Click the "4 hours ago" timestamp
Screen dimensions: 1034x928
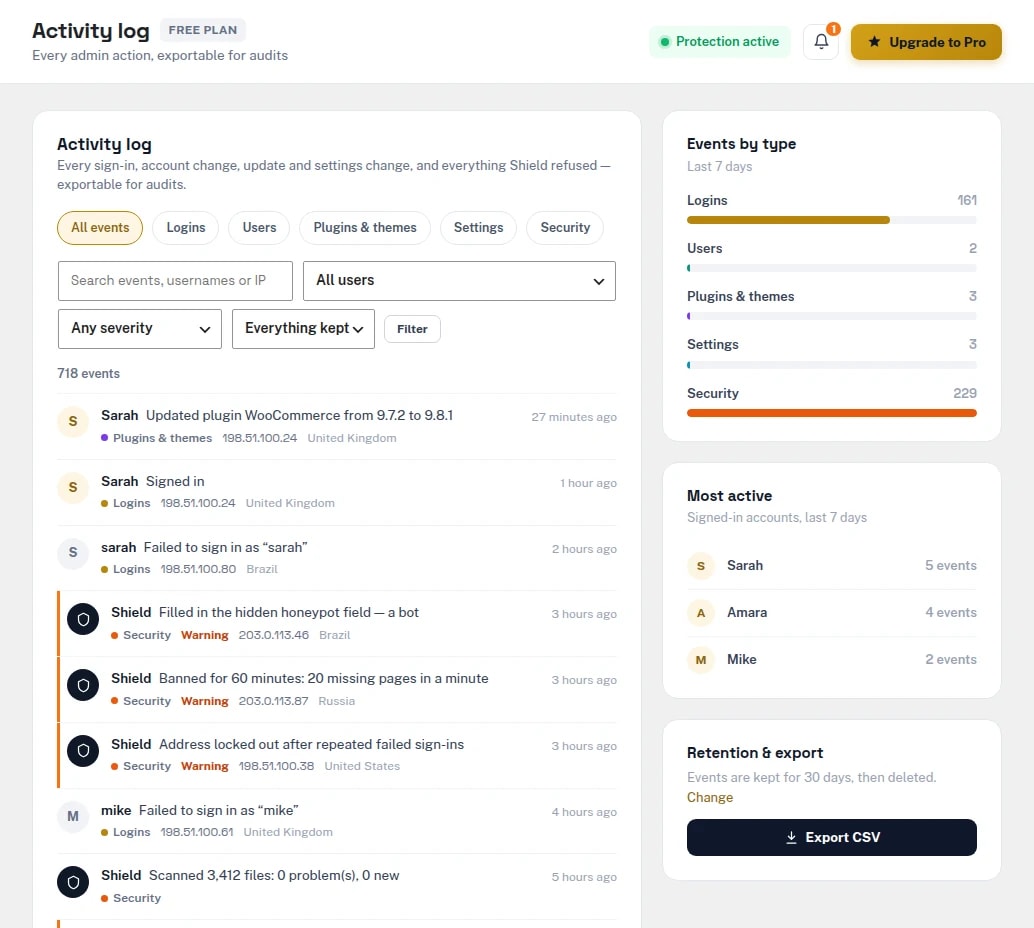pos(584,813)
